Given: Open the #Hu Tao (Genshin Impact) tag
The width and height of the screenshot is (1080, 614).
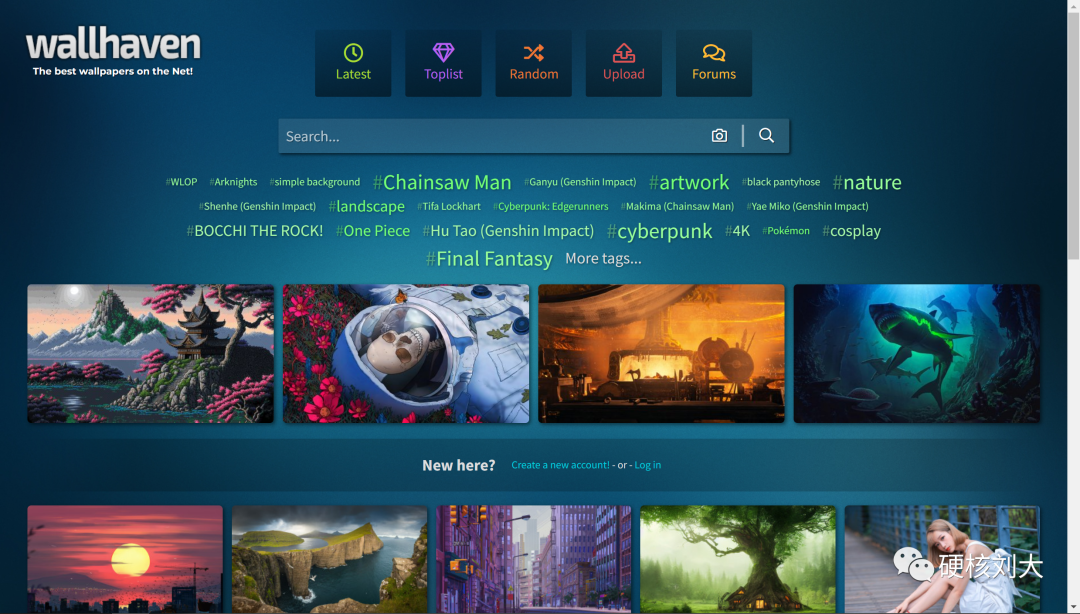Looking at the screenshot, I should coord(508,231).
